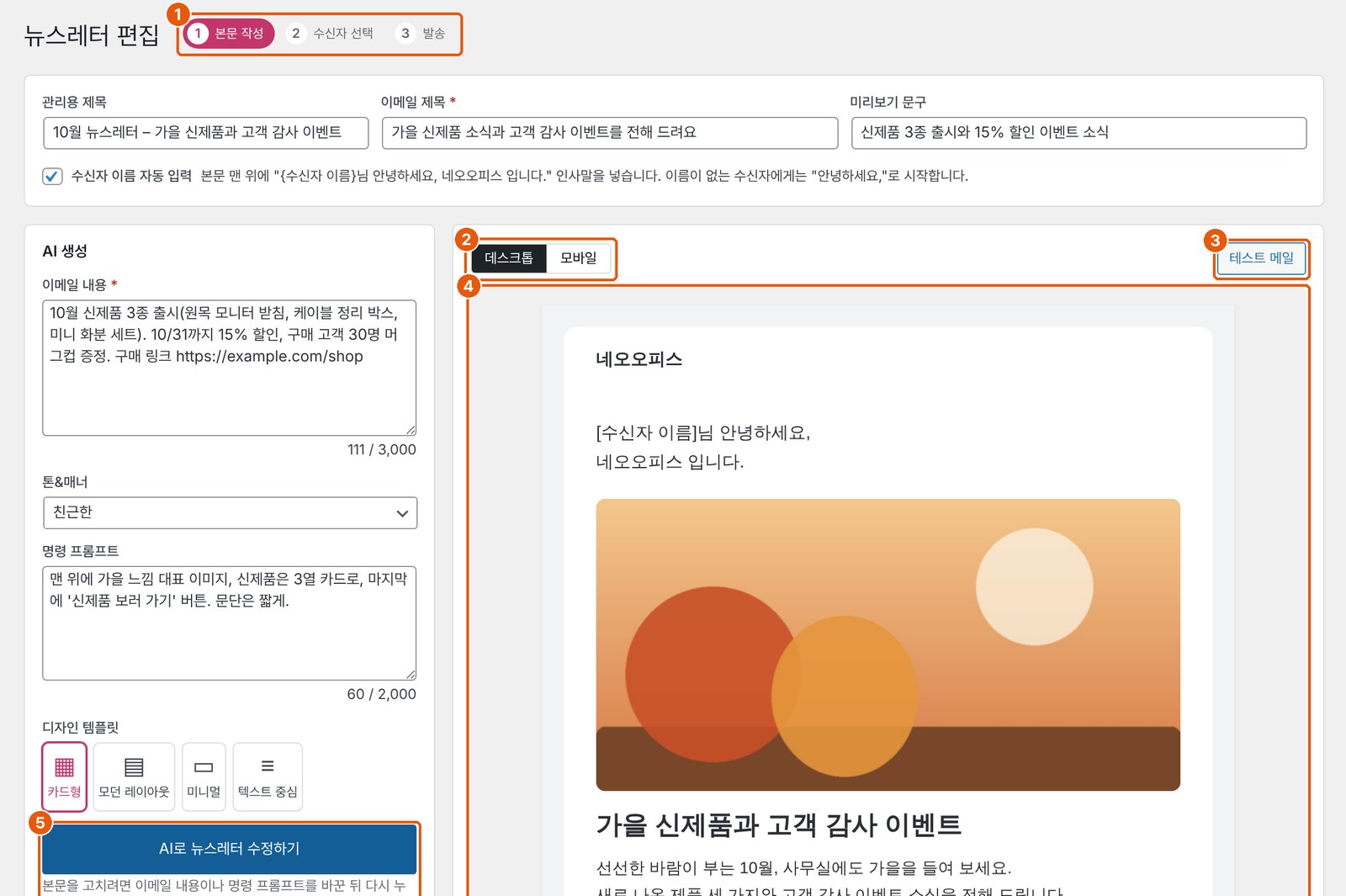The image size is (1346, 896).
Task: Pick the 미니멀 design template
Action: tap(204, 777)
